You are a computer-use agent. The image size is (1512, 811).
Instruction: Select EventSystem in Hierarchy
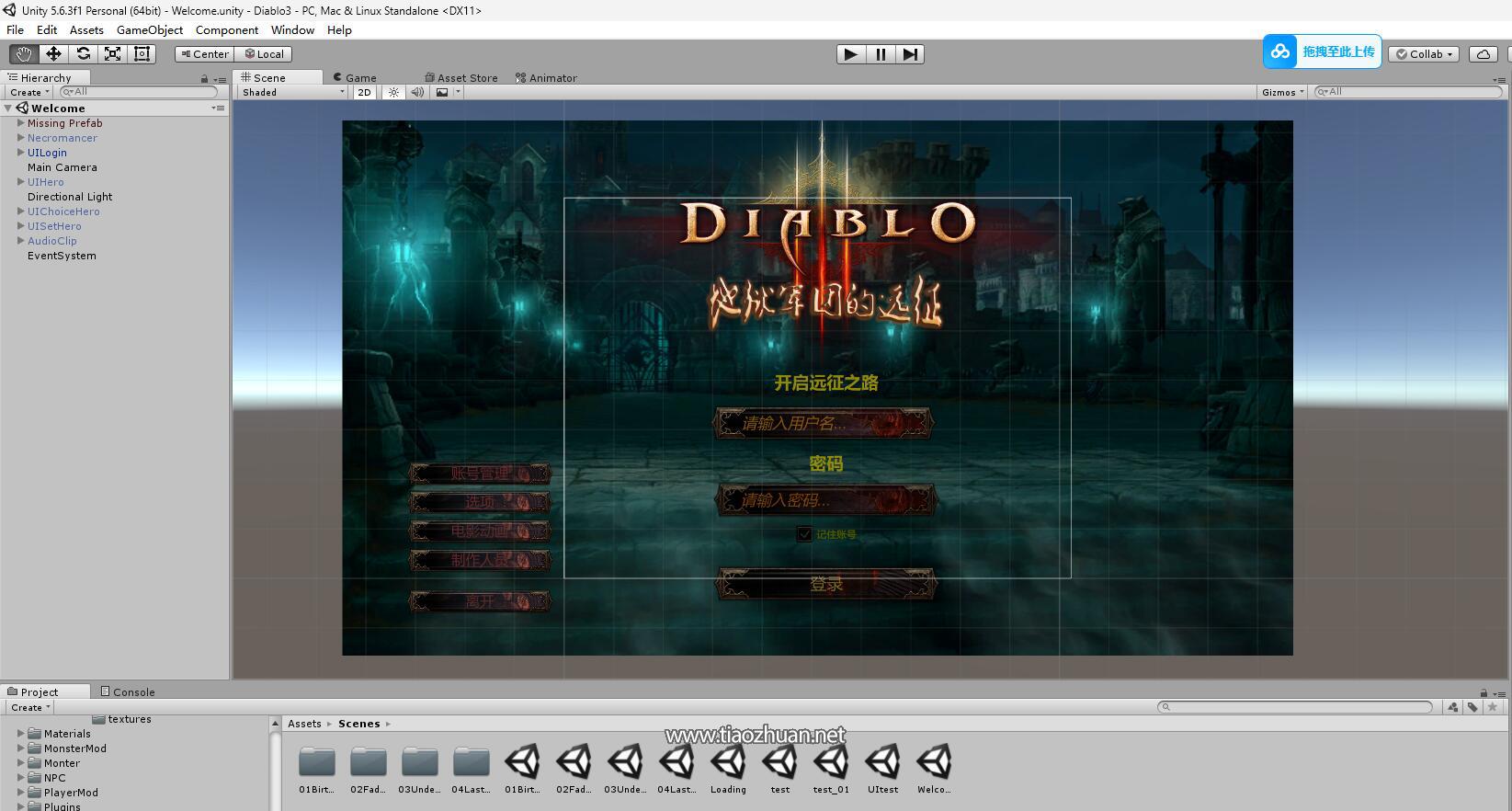click(62, 256)
